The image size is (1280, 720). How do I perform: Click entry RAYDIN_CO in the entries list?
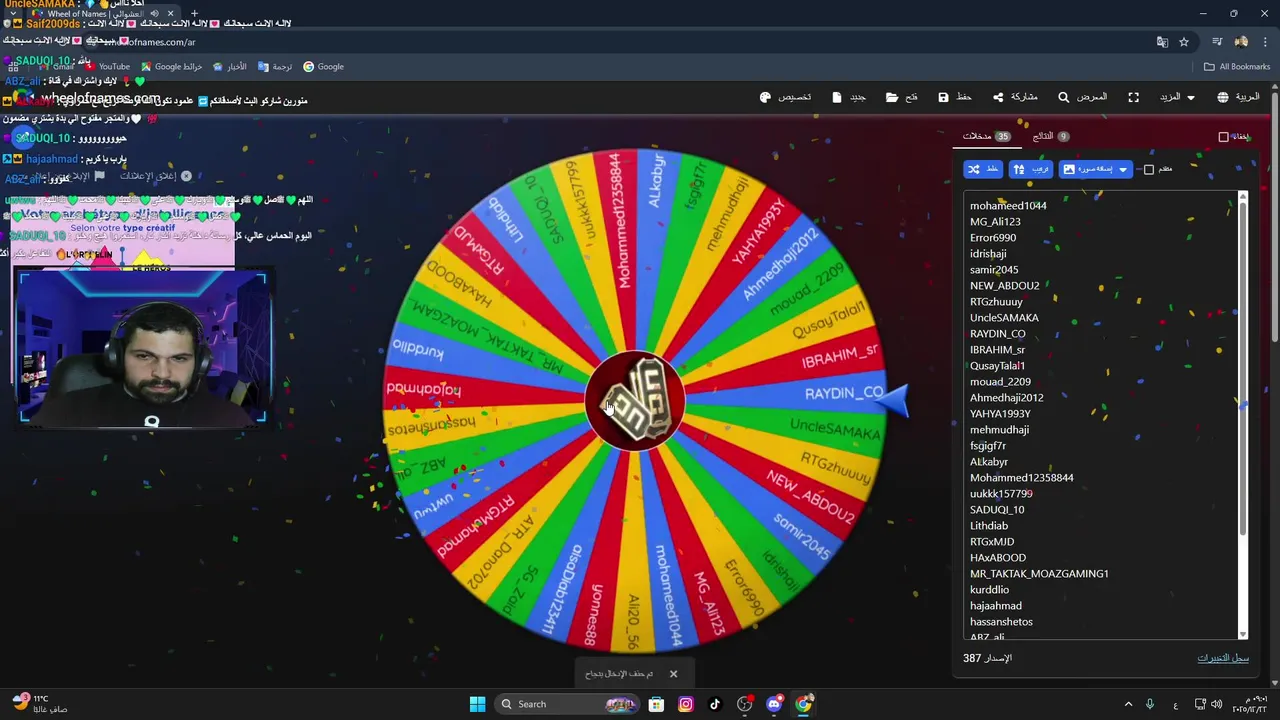pyautogui.click(x=998, y=334)
